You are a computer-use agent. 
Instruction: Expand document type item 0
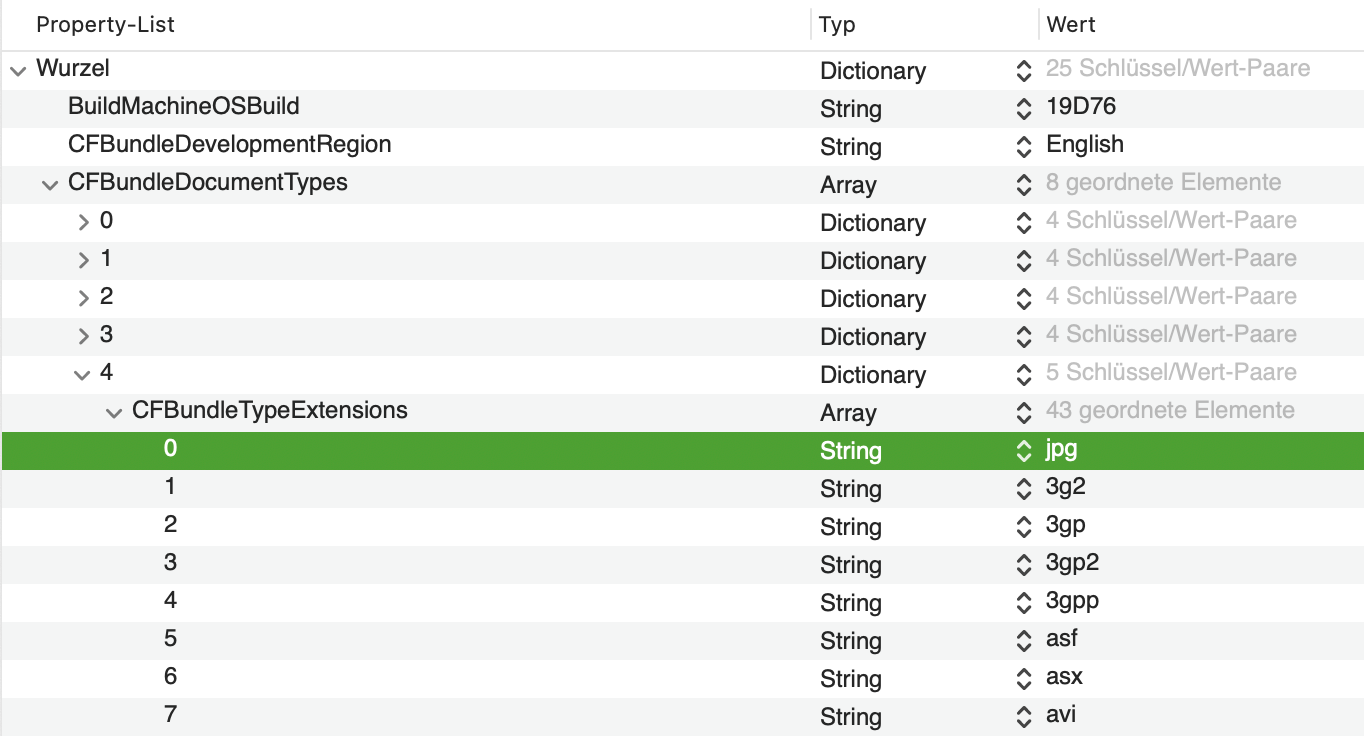pos(84,222)
